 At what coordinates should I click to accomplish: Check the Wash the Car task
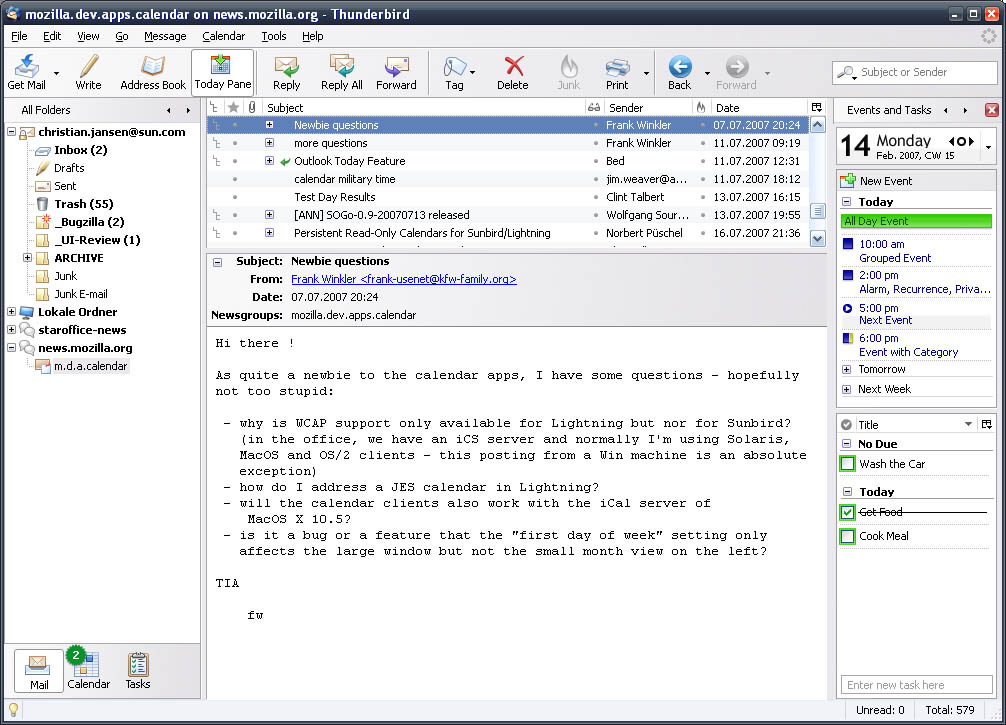[x=848, y=464]
